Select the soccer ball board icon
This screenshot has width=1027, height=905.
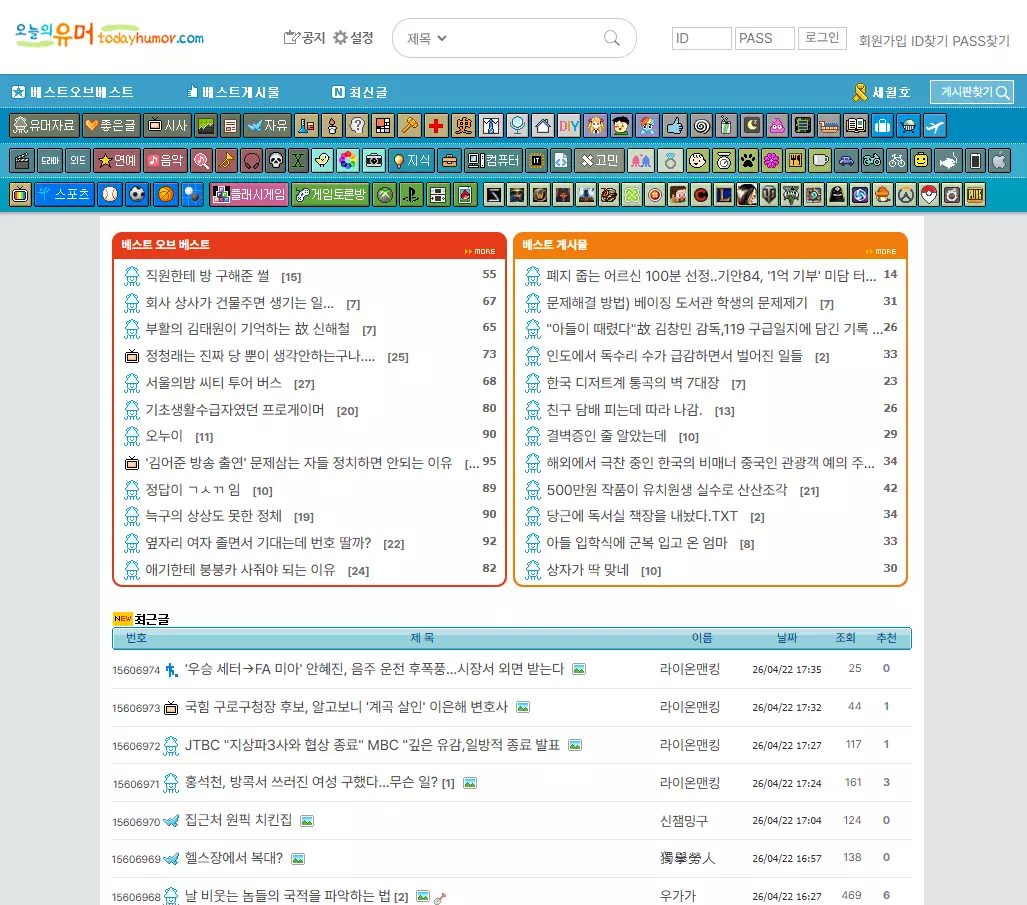pos(136,195)
